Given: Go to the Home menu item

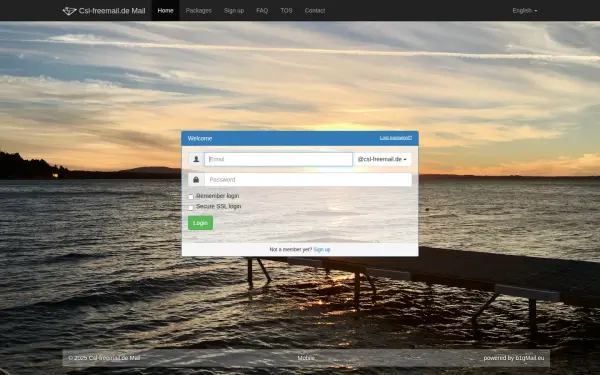Looking at the screenshot, I should 165,10.
